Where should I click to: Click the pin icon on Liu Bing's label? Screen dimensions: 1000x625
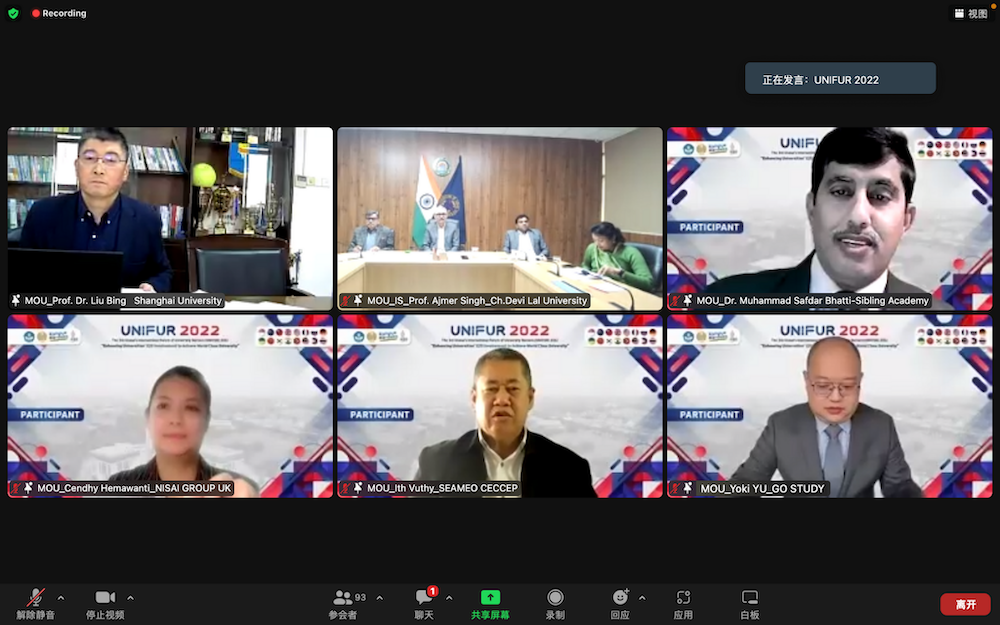pyautogui.click(x=16, y=300)
